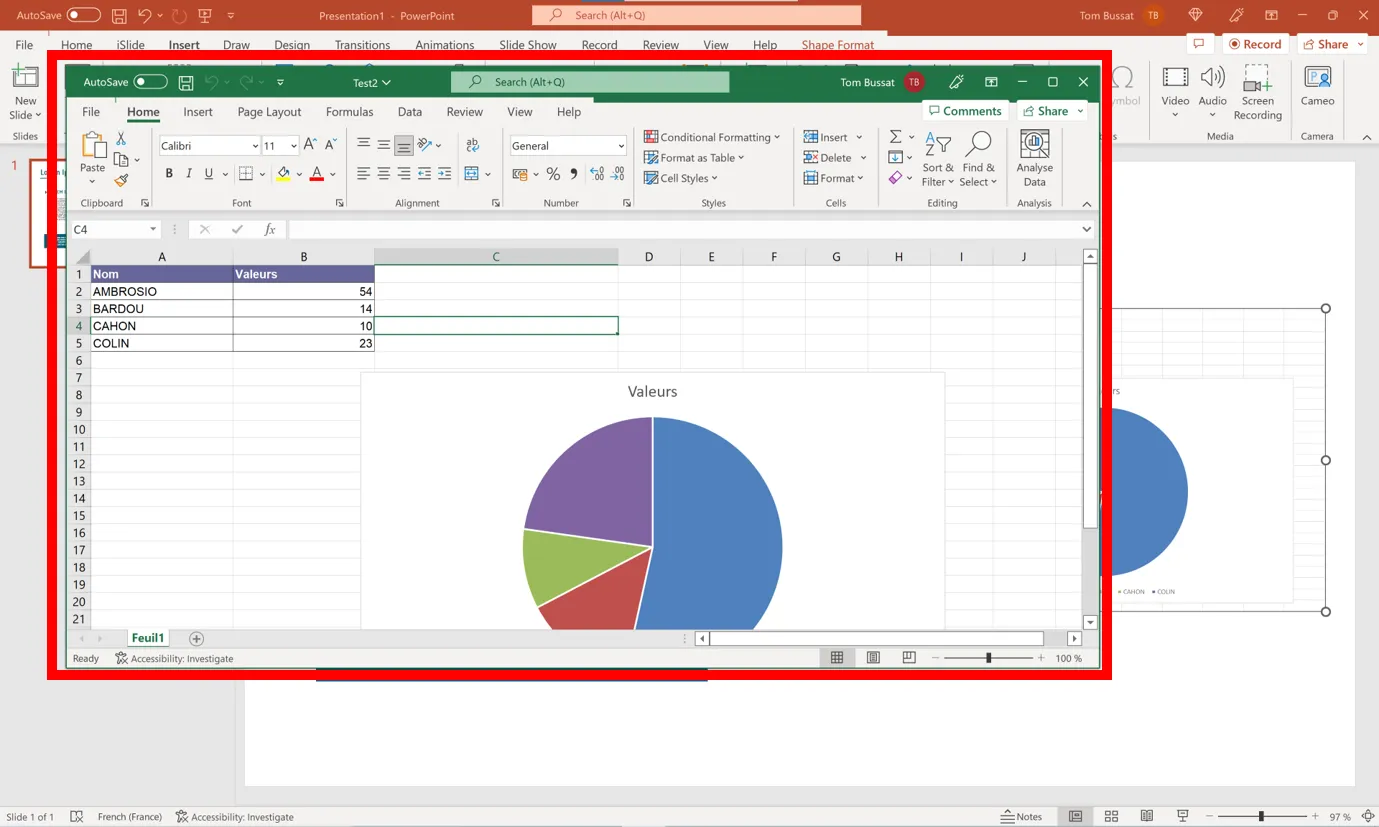The height and width of the screenshot is (827, 1379).
Task: Click column D header
Action: pyautogui.click(x=649, y=257)
